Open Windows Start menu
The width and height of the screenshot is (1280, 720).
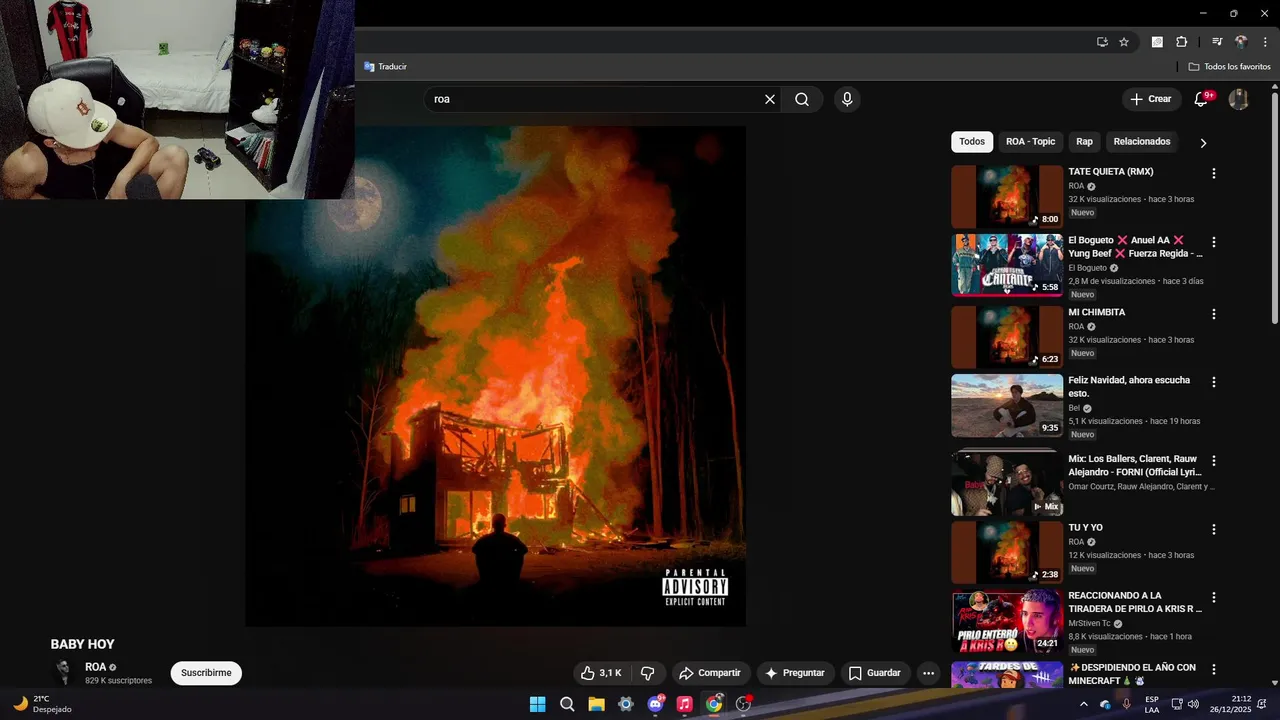tap(537, 704)
